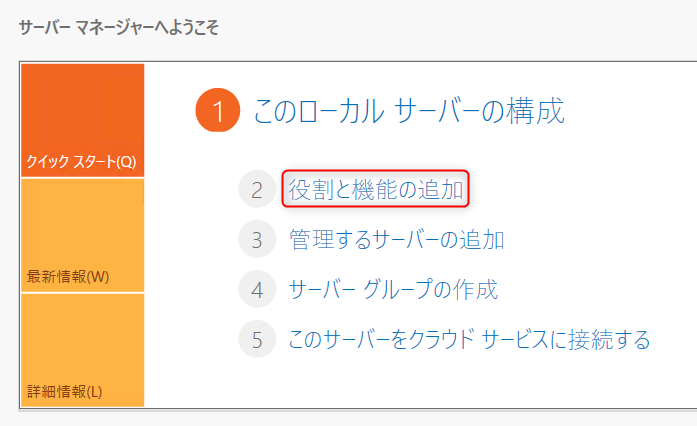Open サーバー グループの作成 link
This screenshot has height=426, width=697.
pyautogui.click(x=392, y=290)
